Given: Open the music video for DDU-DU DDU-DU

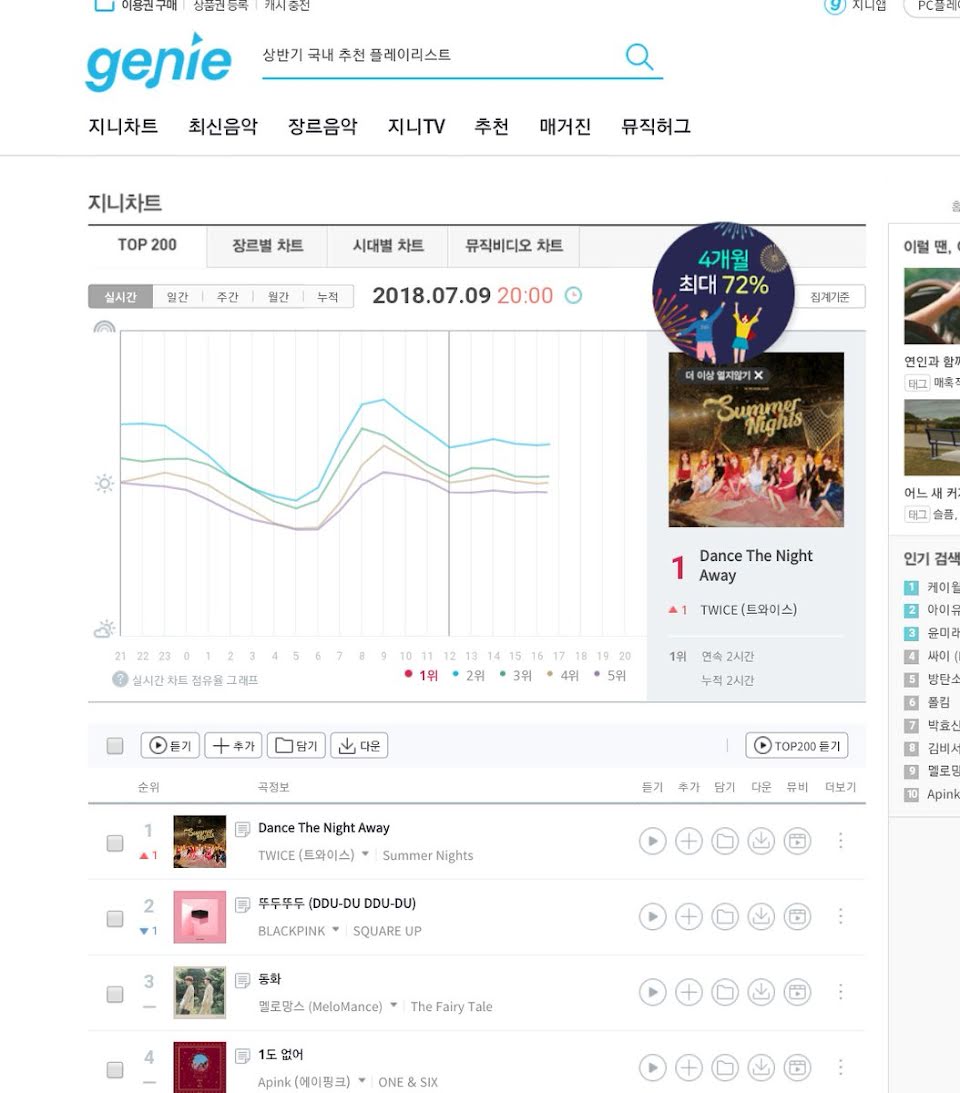Looking at the screenshot, I should [x=798, y=916].
